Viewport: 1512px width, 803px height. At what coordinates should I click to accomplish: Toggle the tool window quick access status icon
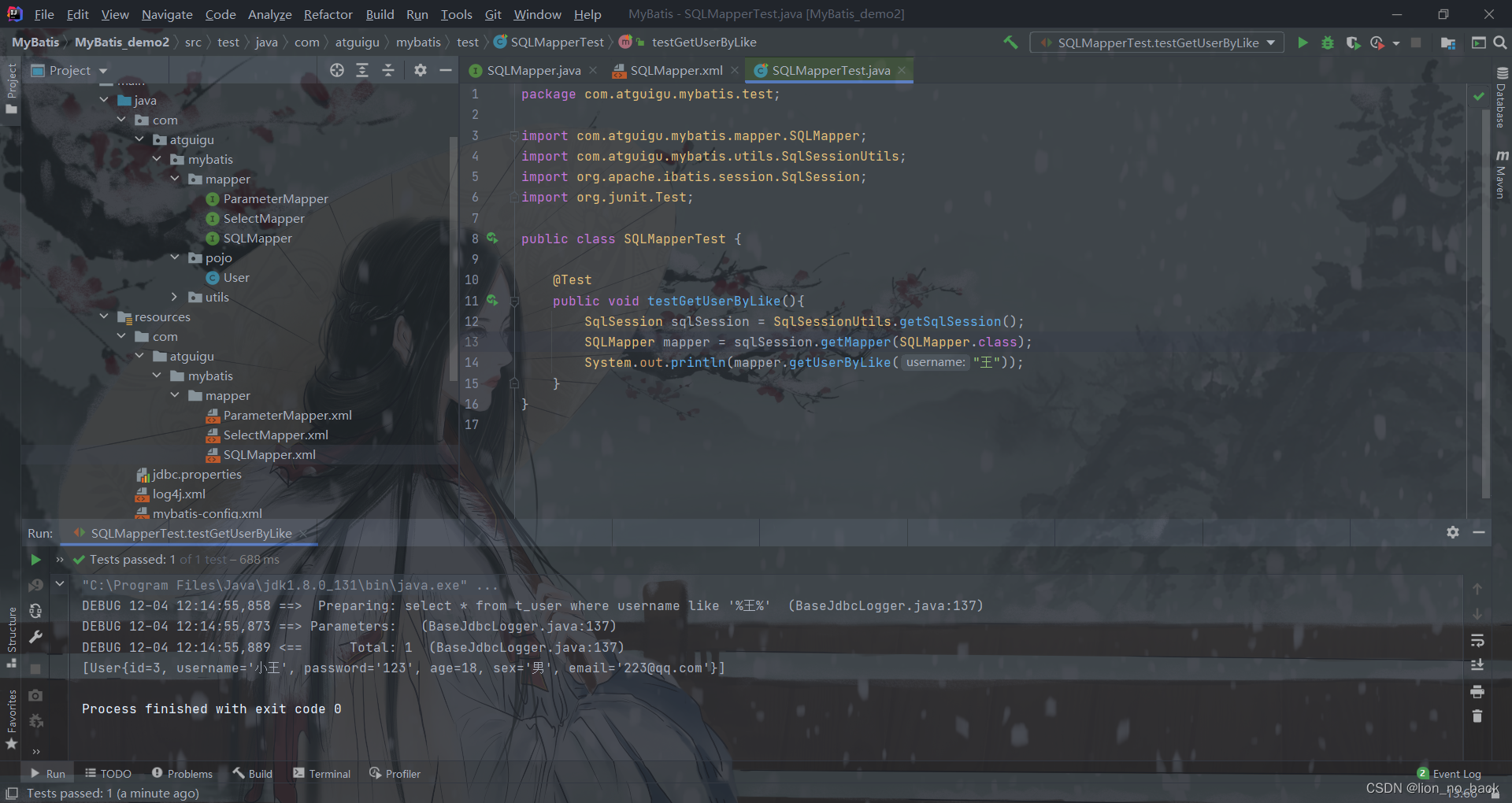pos(11,793)
